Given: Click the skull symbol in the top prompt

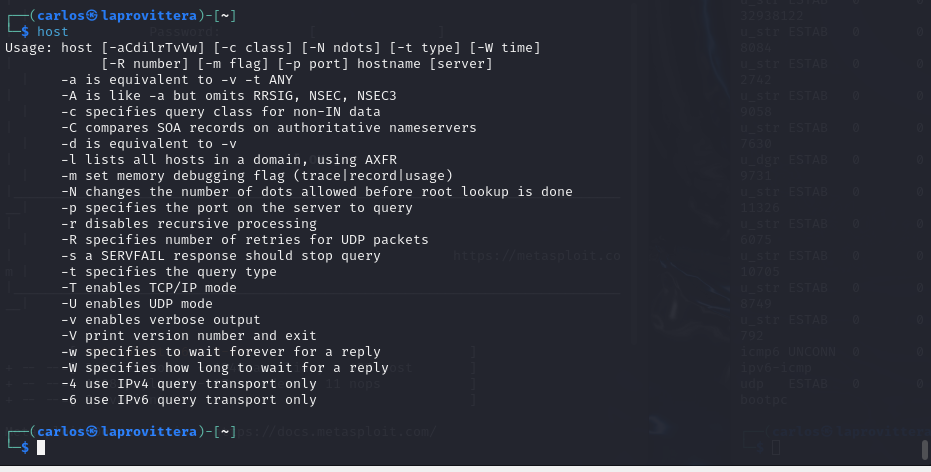Looking at the screenshot, I should pos(92,15).
